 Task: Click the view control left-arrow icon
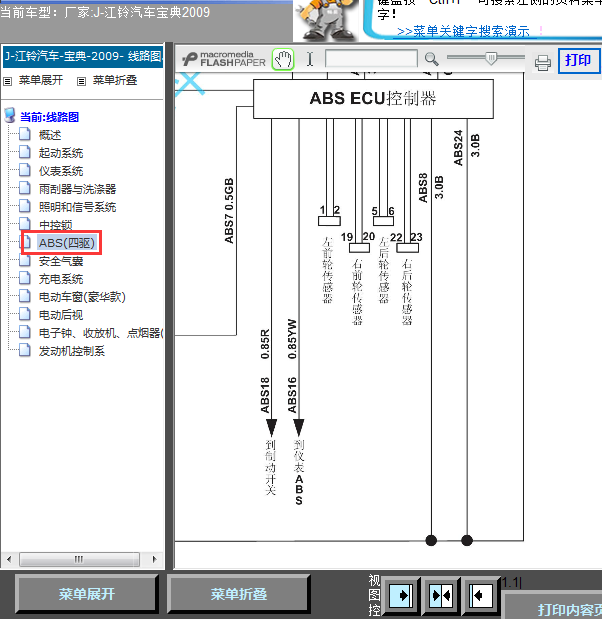pos(480,595)
